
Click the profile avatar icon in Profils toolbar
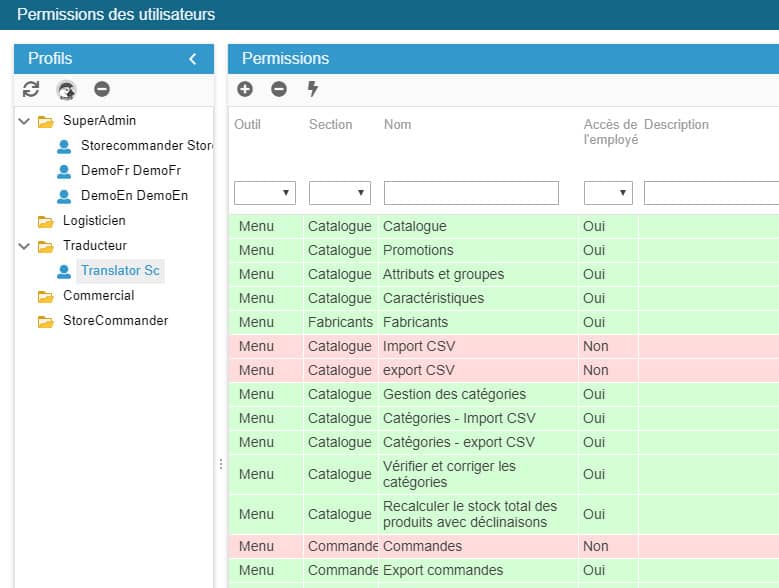[66, 90]
